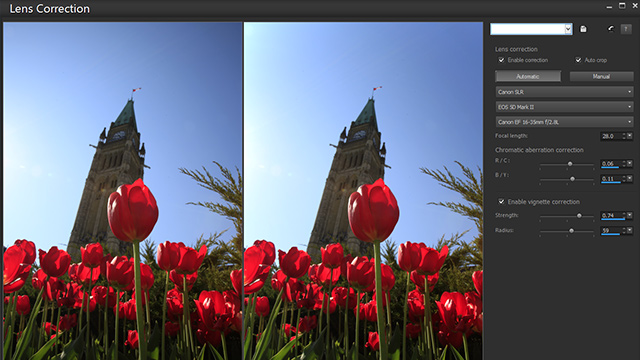
Task: Click the Focal length value field
Action: (611, 136)
